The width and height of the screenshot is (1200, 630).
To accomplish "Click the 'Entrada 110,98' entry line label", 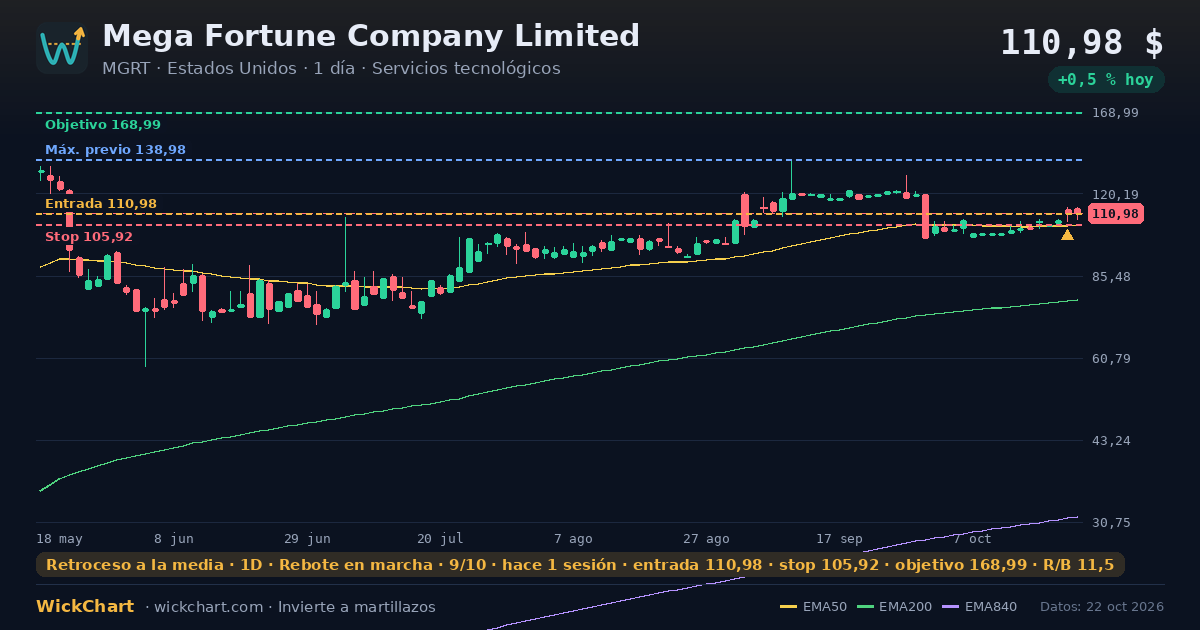I will [101, 204].
